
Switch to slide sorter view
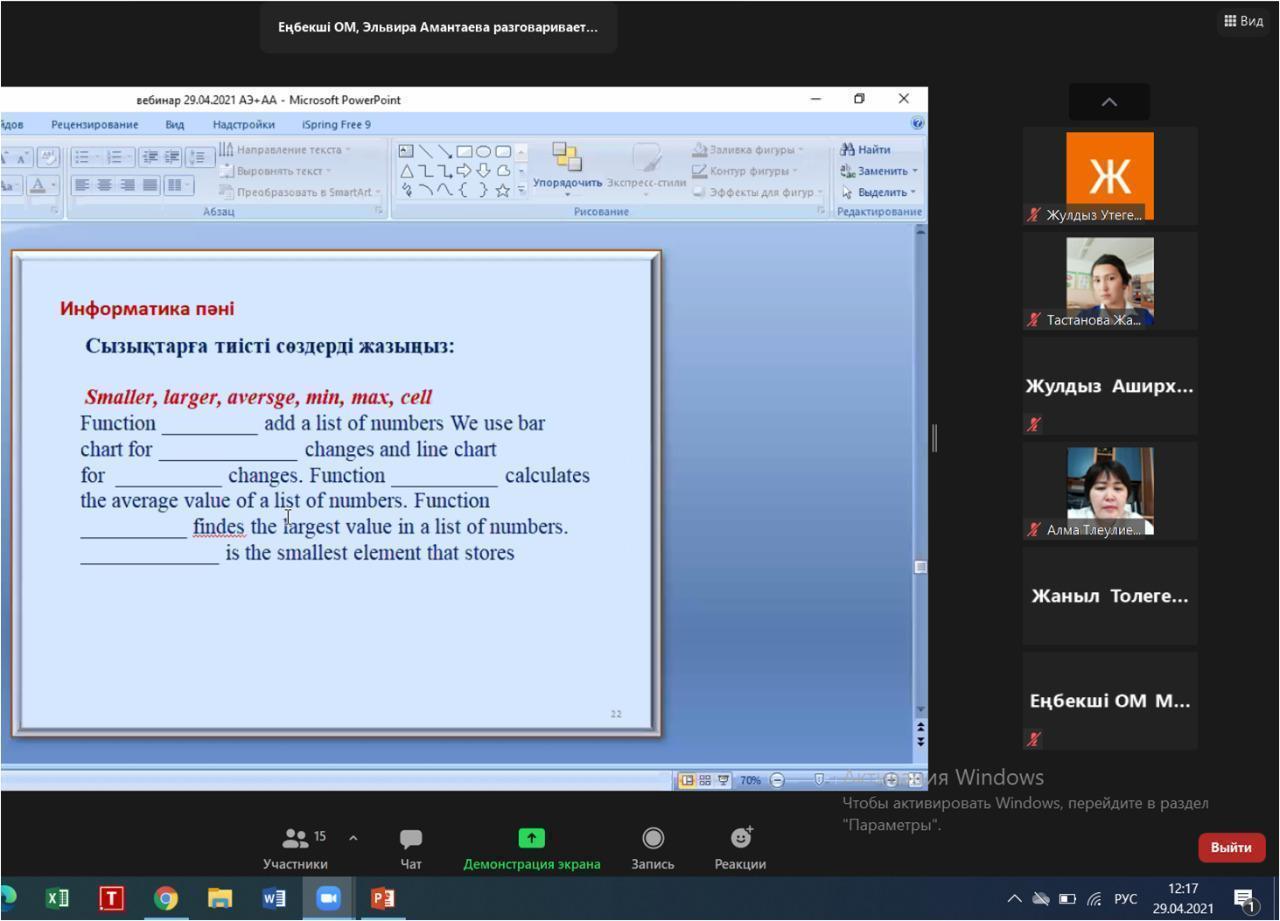coord(705,780)
